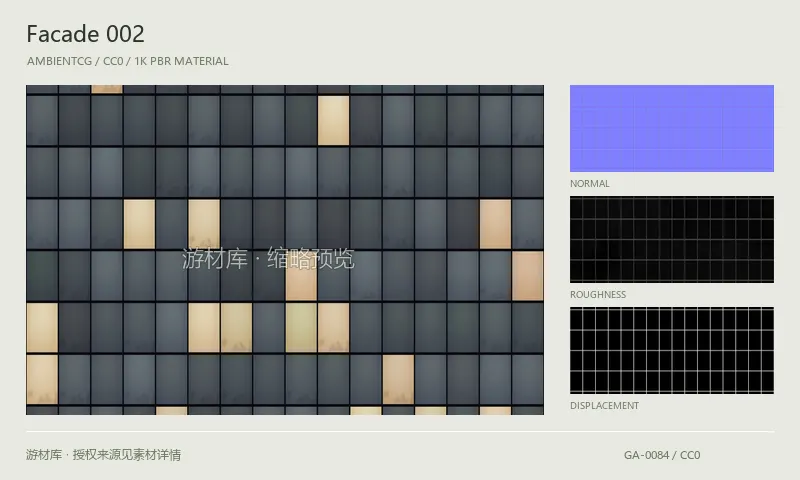Click the DISPLACEMENT label
The image size is (800, 480).
click(x=605, y=406)
